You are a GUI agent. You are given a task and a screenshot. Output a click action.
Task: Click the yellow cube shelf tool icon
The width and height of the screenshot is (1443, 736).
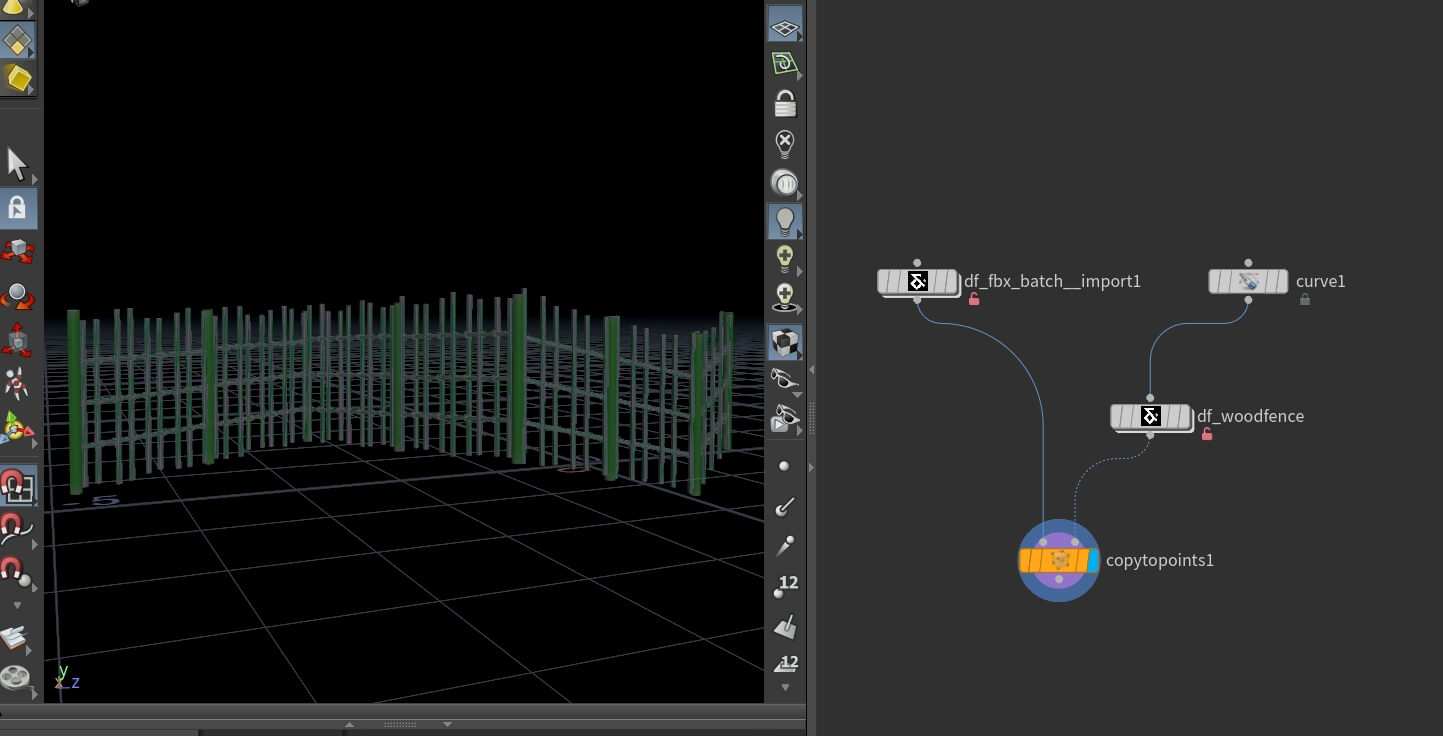(x=17, y=79)
